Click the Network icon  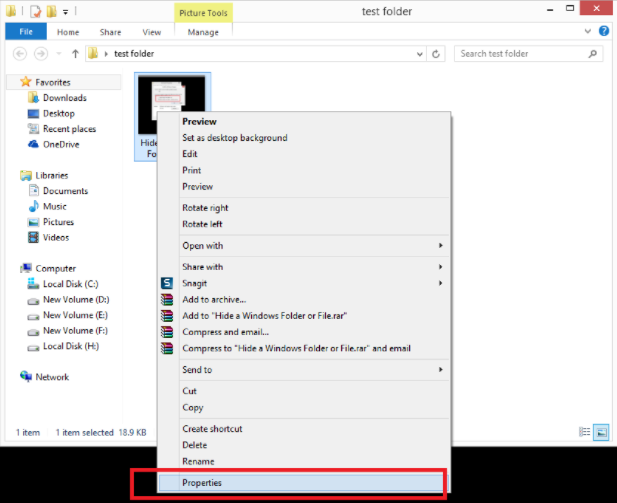tap(26, 377)
